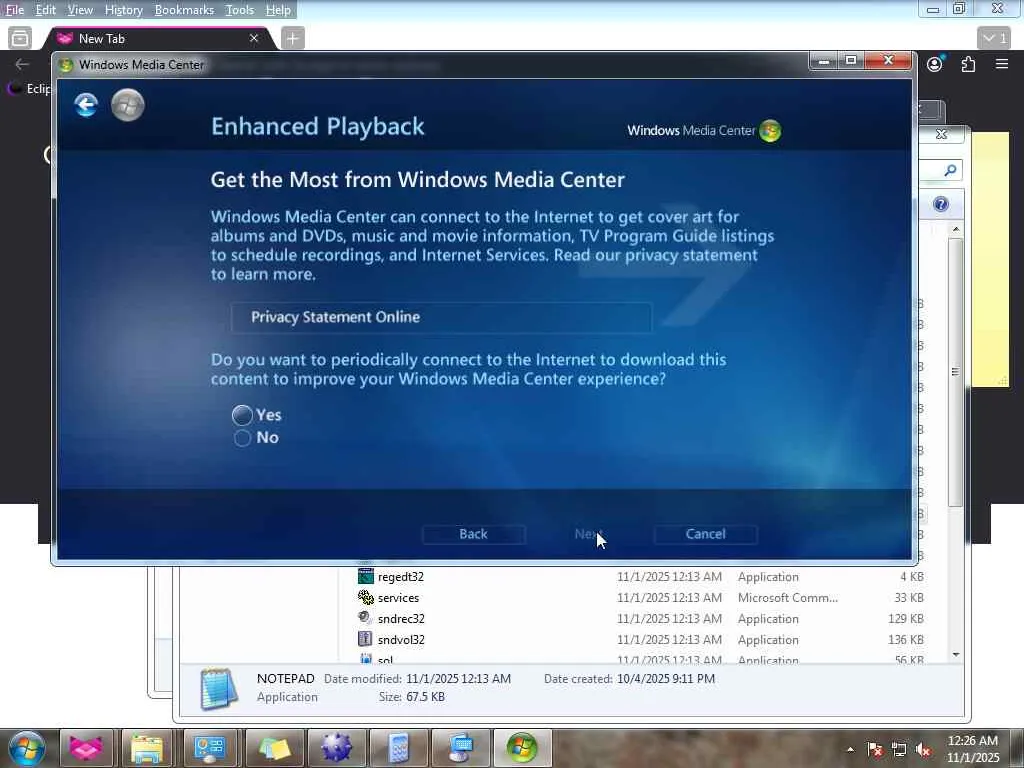Open the Windows Start orb
This screenshot has width=1024, height=768.
coord(27,748)
